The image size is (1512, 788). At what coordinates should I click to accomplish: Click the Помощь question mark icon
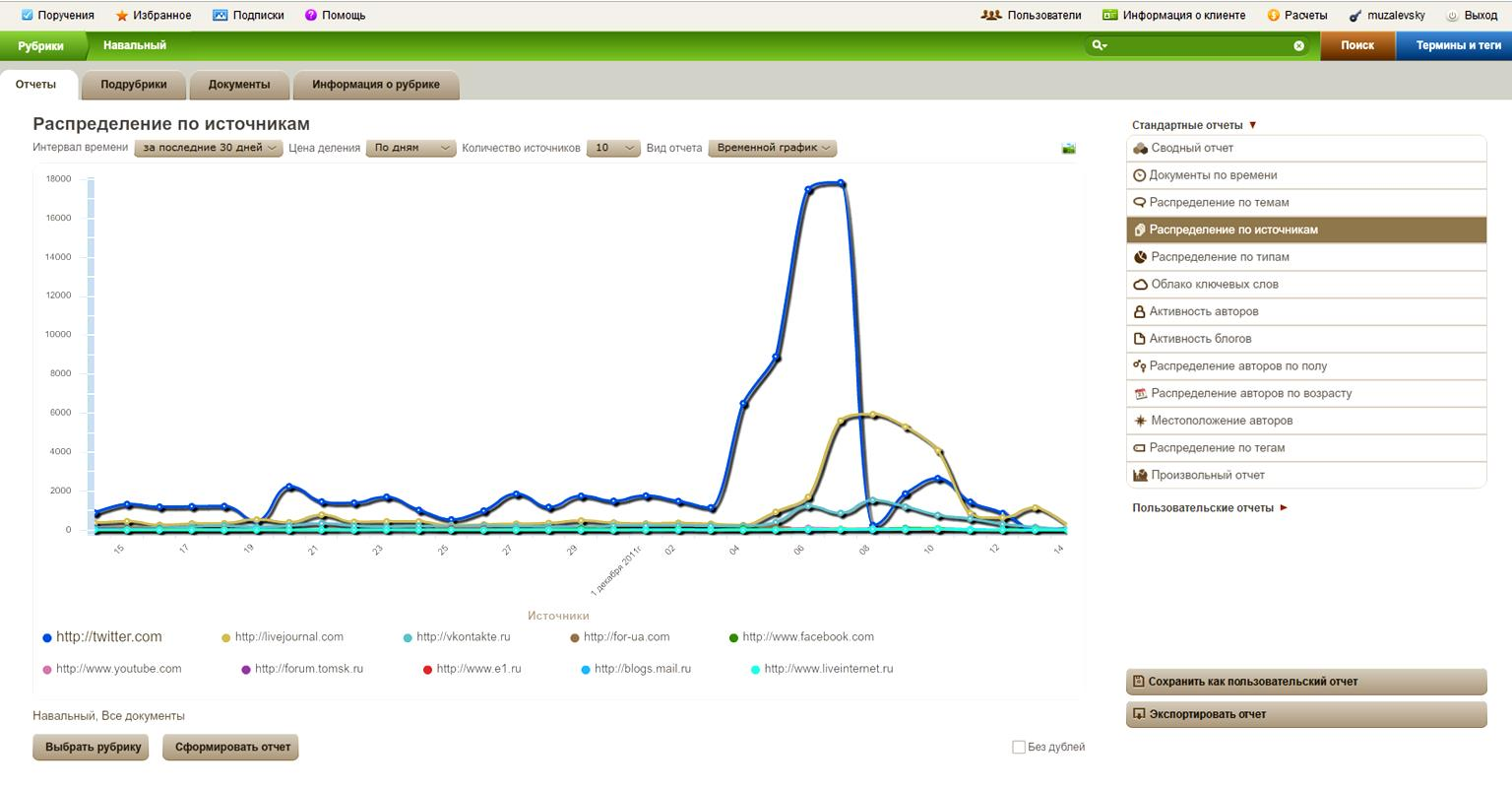click(x=311, y=15)
